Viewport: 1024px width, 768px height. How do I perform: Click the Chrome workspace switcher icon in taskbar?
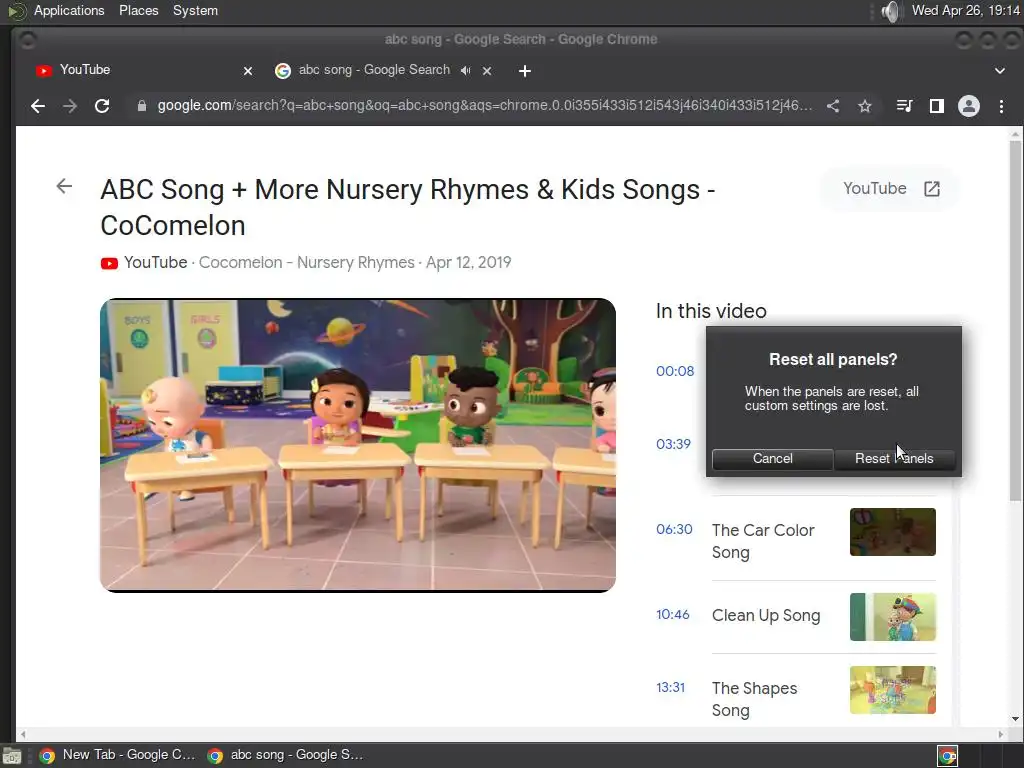(x=948, y=756)
